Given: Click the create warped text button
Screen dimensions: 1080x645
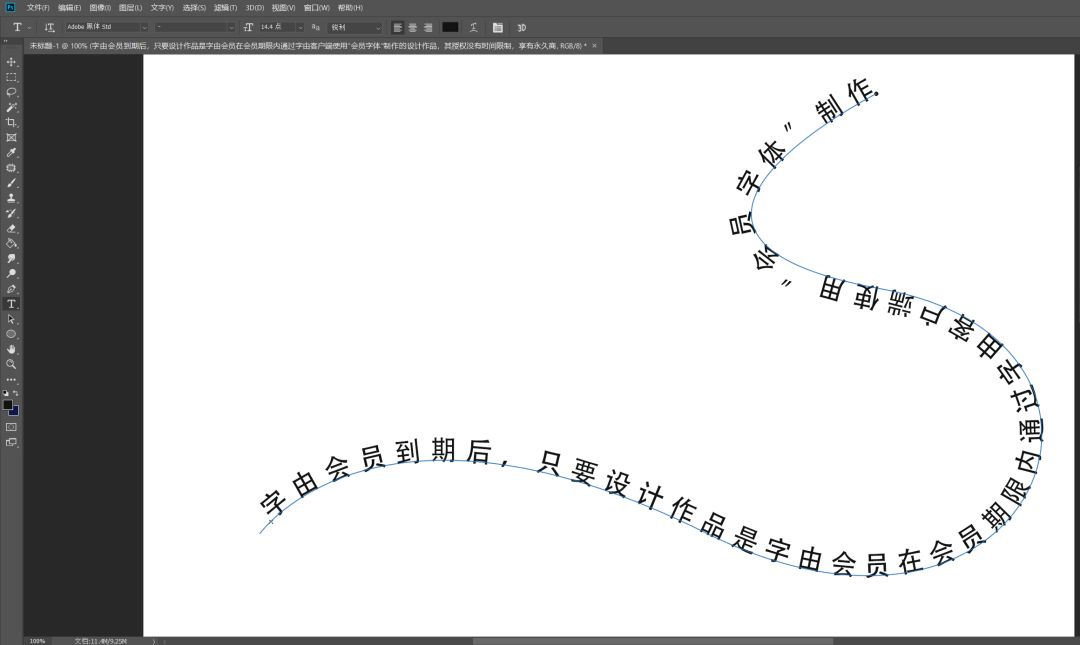Looking at the screenshot, I should (x=473, y=27).
